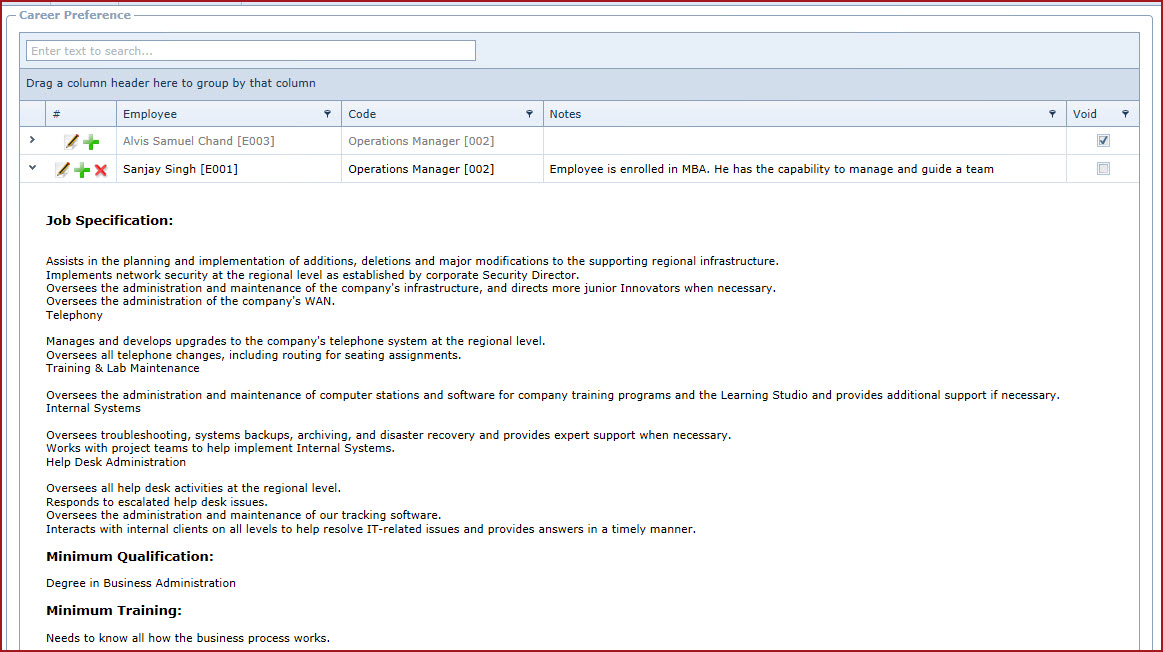Image resolution: width=1163 pixels, height=652 pixels.
Task: Sort by Employee column header
Action: point(150,114)
